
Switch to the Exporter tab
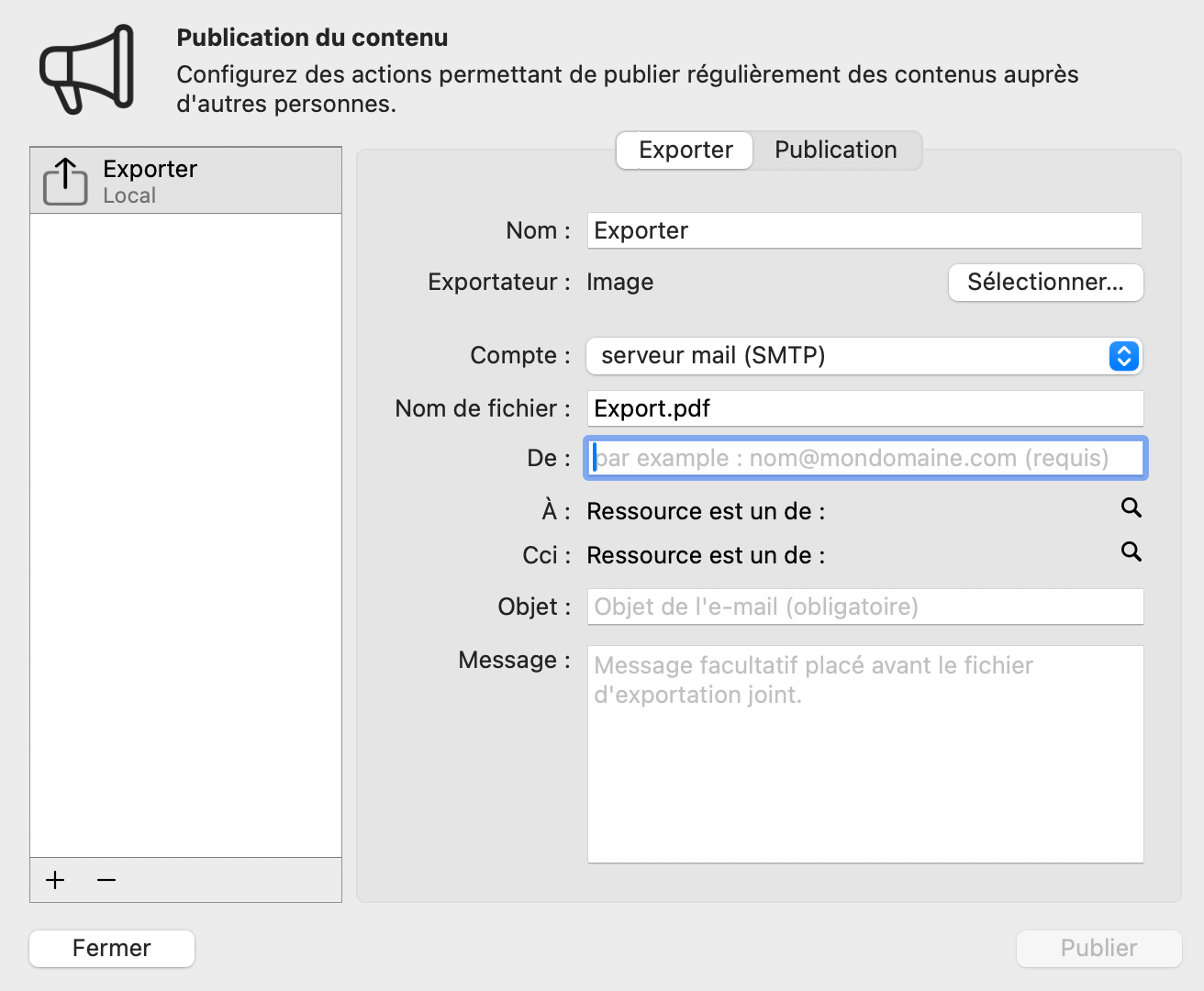click(686, 150)
